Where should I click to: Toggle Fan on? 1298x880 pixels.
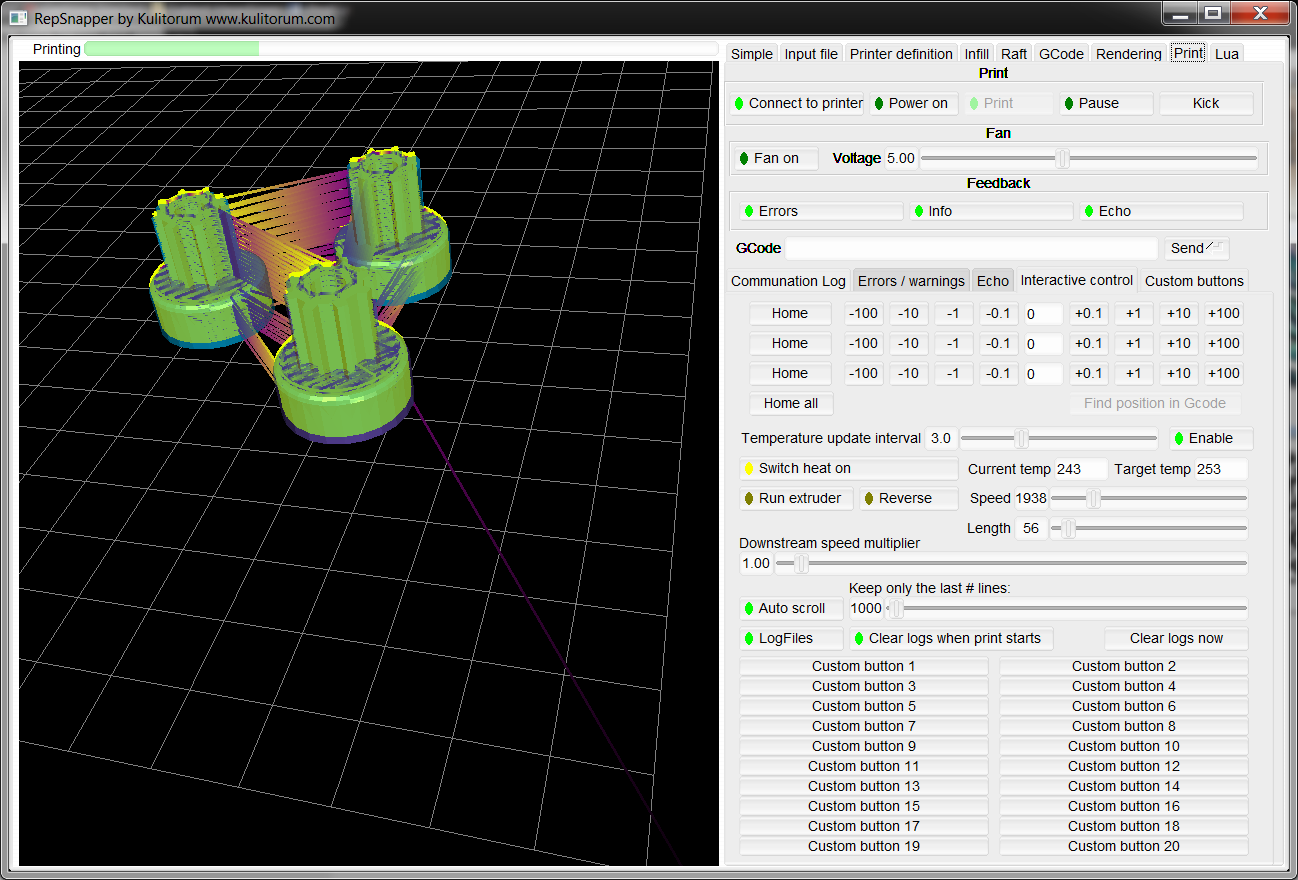(775, 157)
